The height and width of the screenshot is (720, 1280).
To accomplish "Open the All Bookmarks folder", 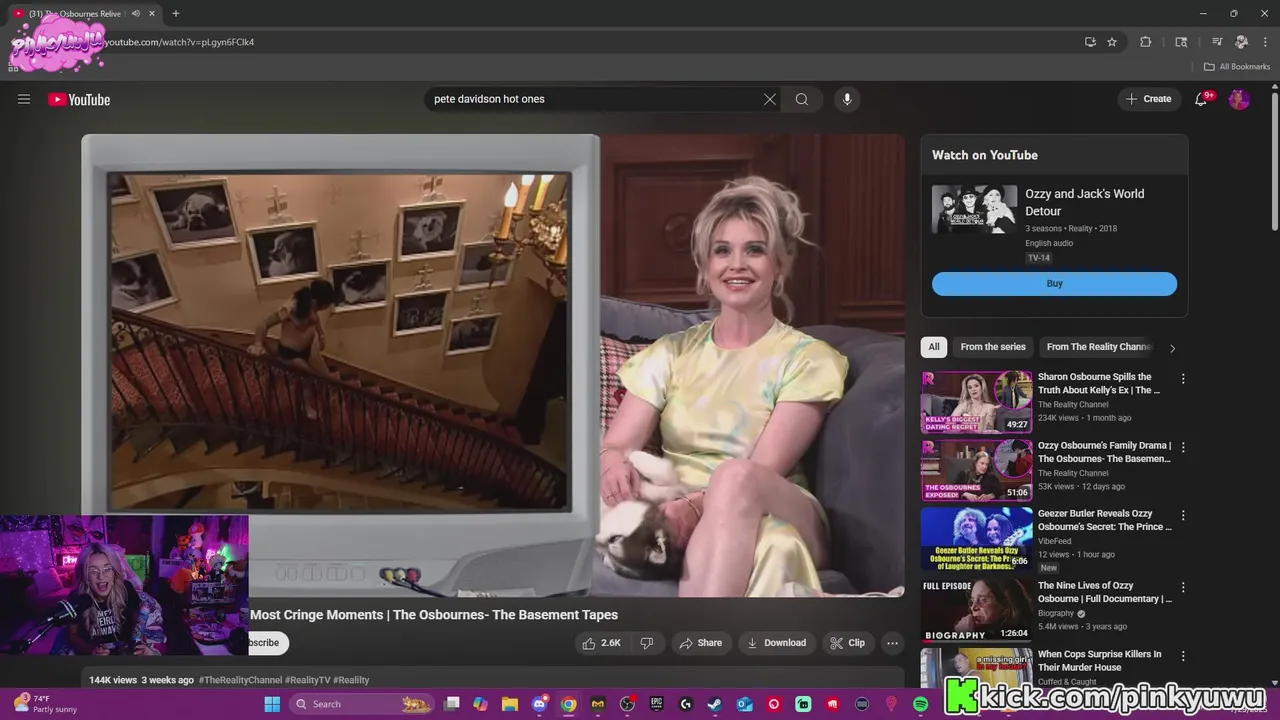I will coord(1237,67).
